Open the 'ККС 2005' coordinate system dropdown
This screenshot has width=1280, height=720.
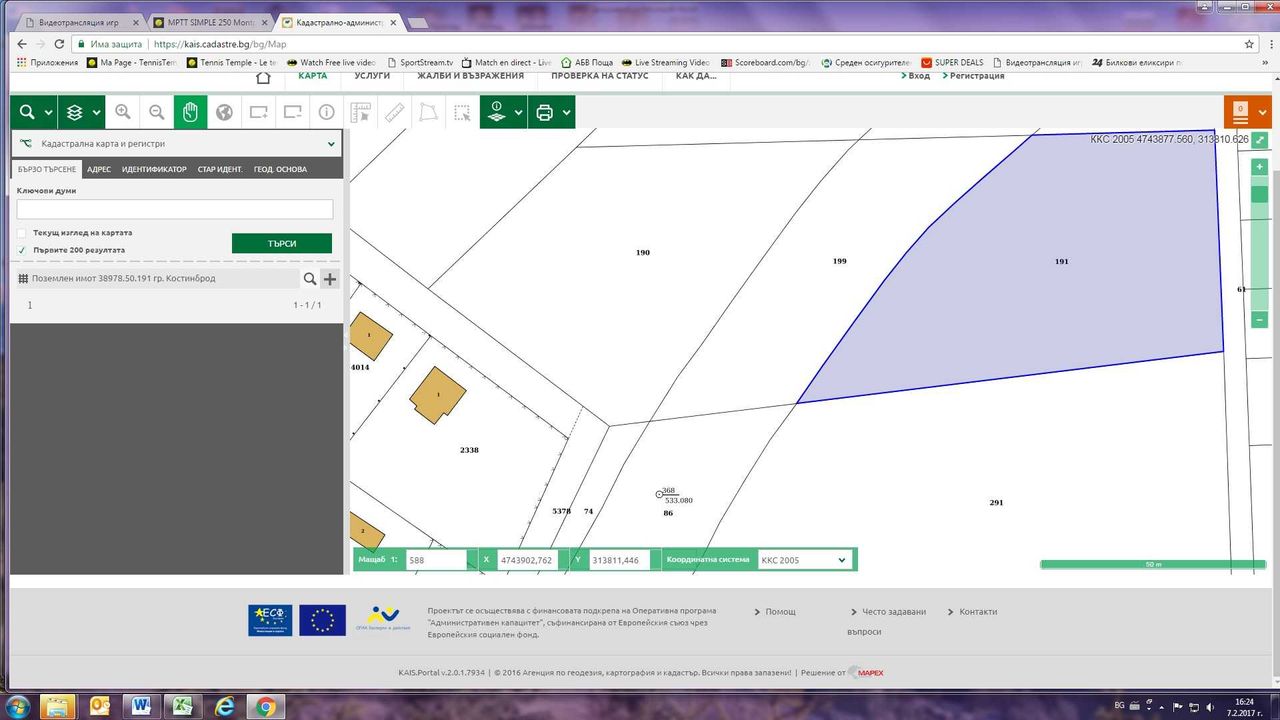click(804, 560)
